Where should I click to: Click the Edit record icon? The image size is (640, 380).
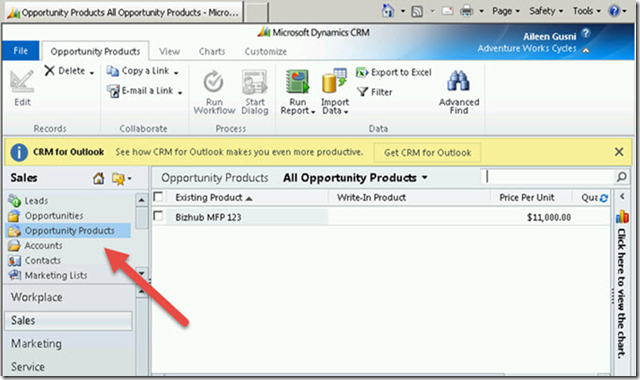pos(22,81)
